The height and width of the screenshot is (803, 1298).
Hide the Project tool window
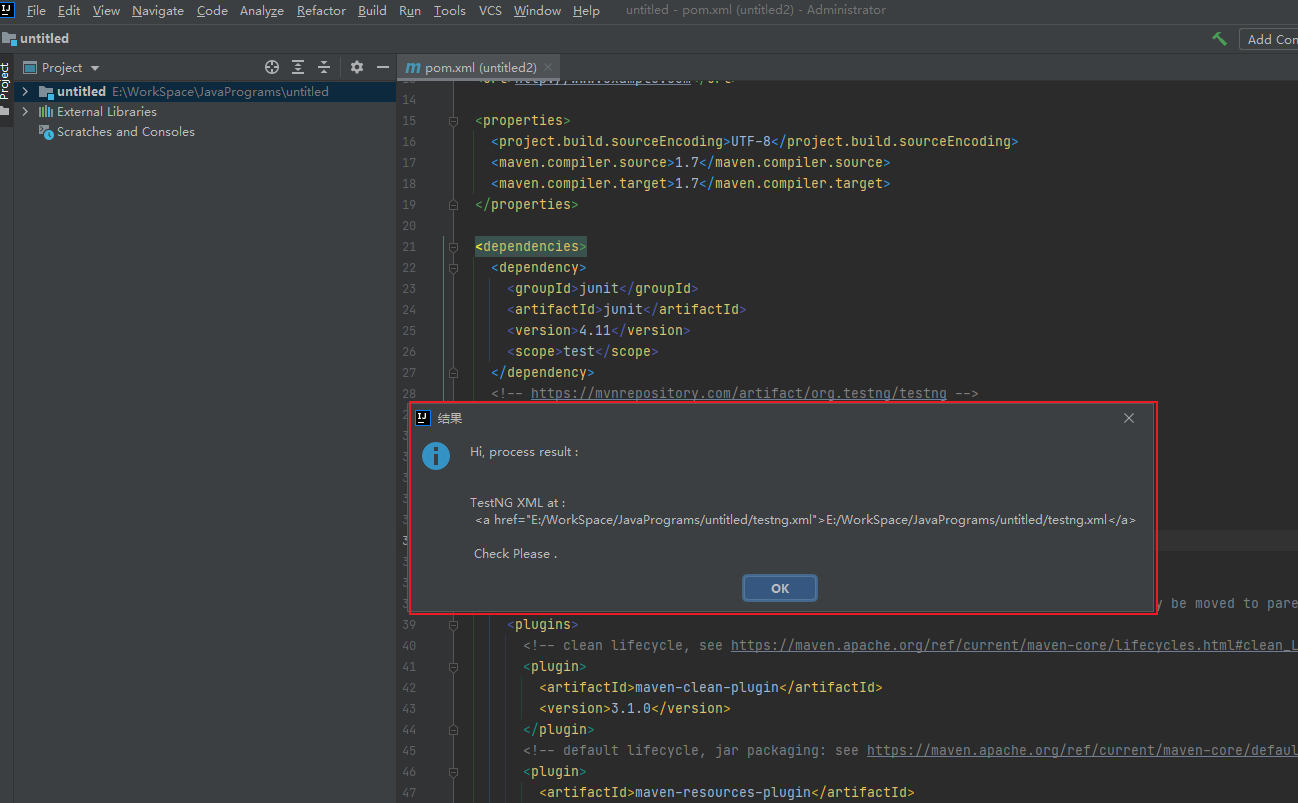pyautogui.click(x=382, y=67)
